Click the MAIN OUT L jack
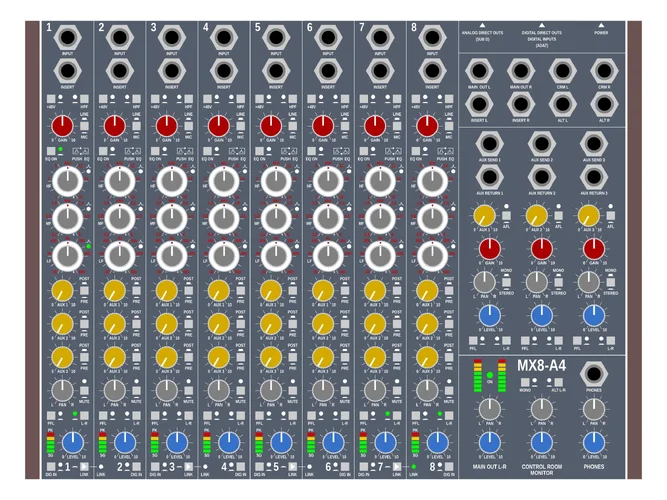The height and width of the screenshot is (500, 667). pos(479,70)
